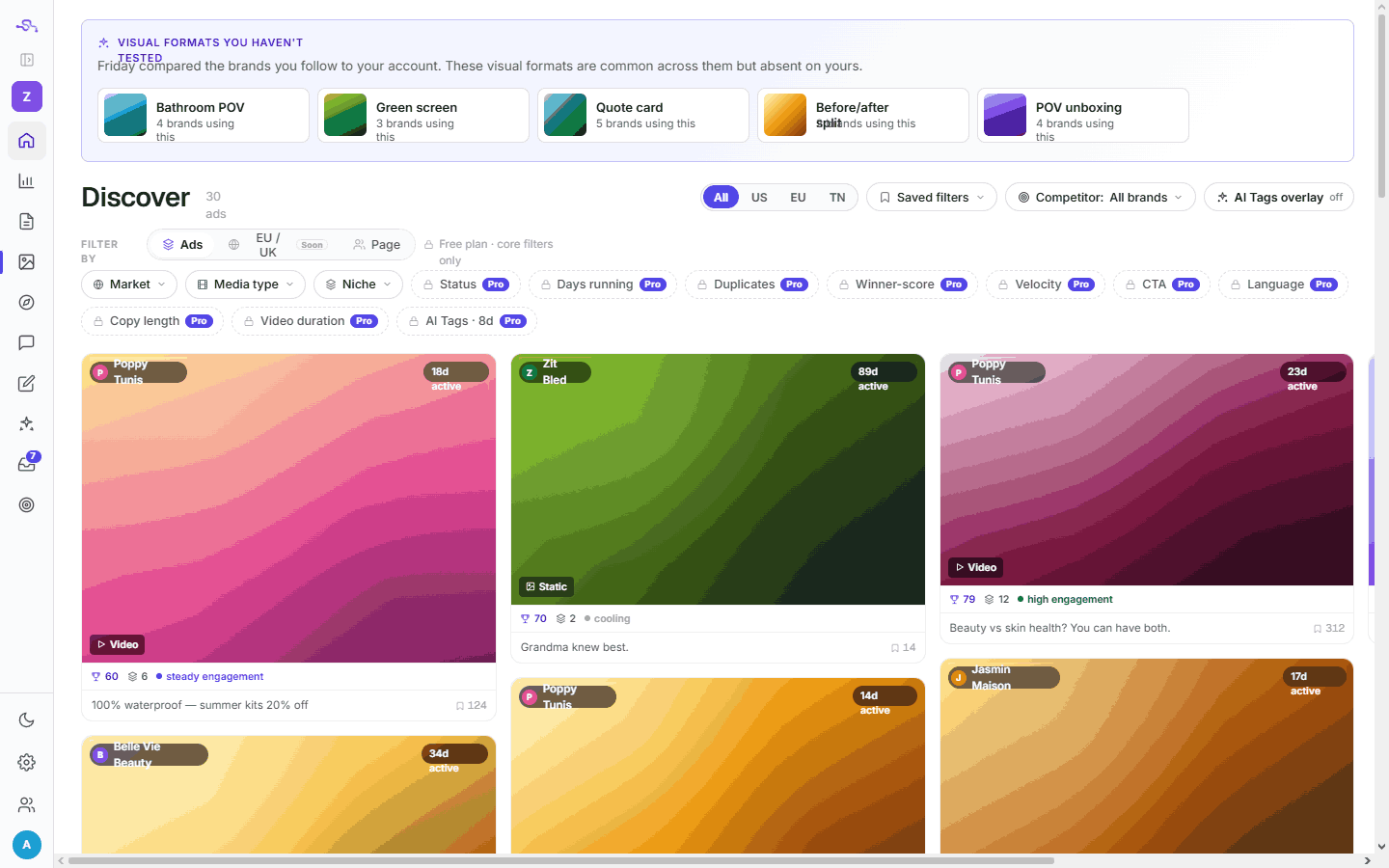Click the sidebar collapse panel icon

tap(26, 60)
